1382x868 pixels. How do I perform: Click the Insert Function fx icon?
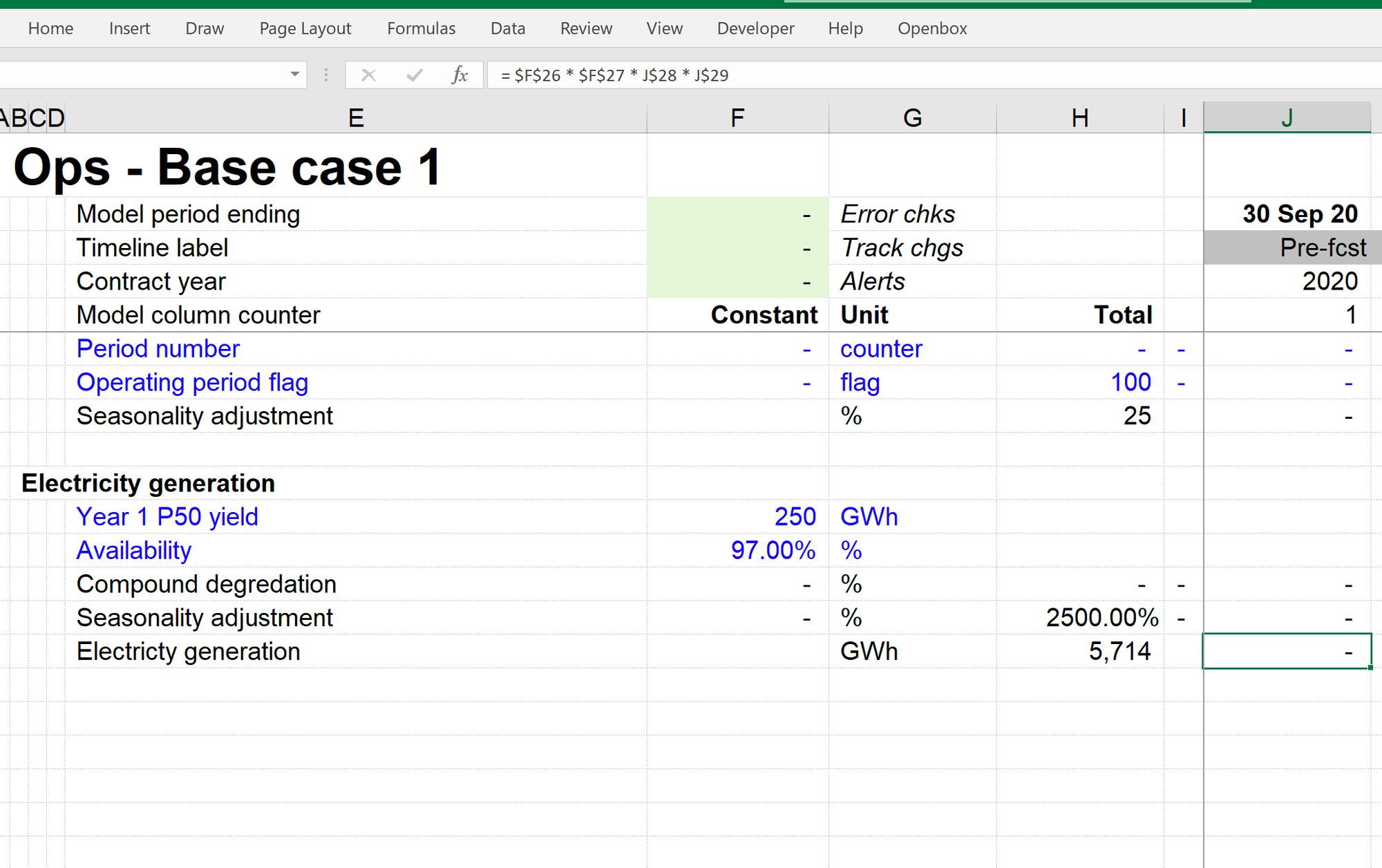pyautogui.click(x=460, y=75)
